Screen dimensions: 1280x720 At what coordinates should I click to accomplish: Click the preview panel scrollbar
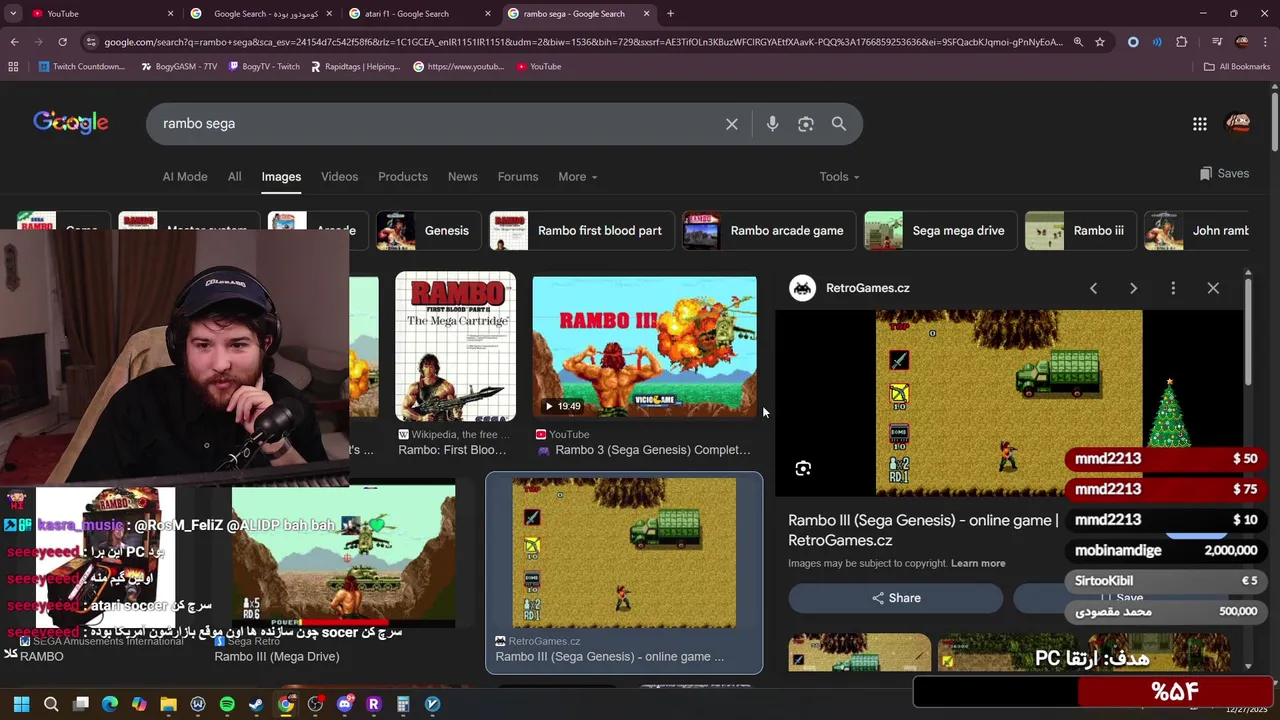pos(1248,330)
